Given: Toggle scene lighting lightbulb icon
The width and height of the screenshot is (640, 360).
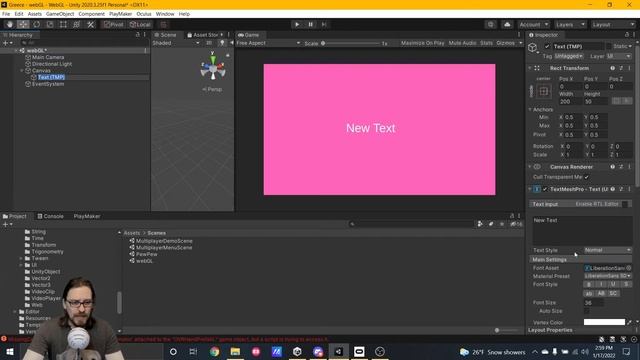Looking at the screenshot, I should [222, 43].
